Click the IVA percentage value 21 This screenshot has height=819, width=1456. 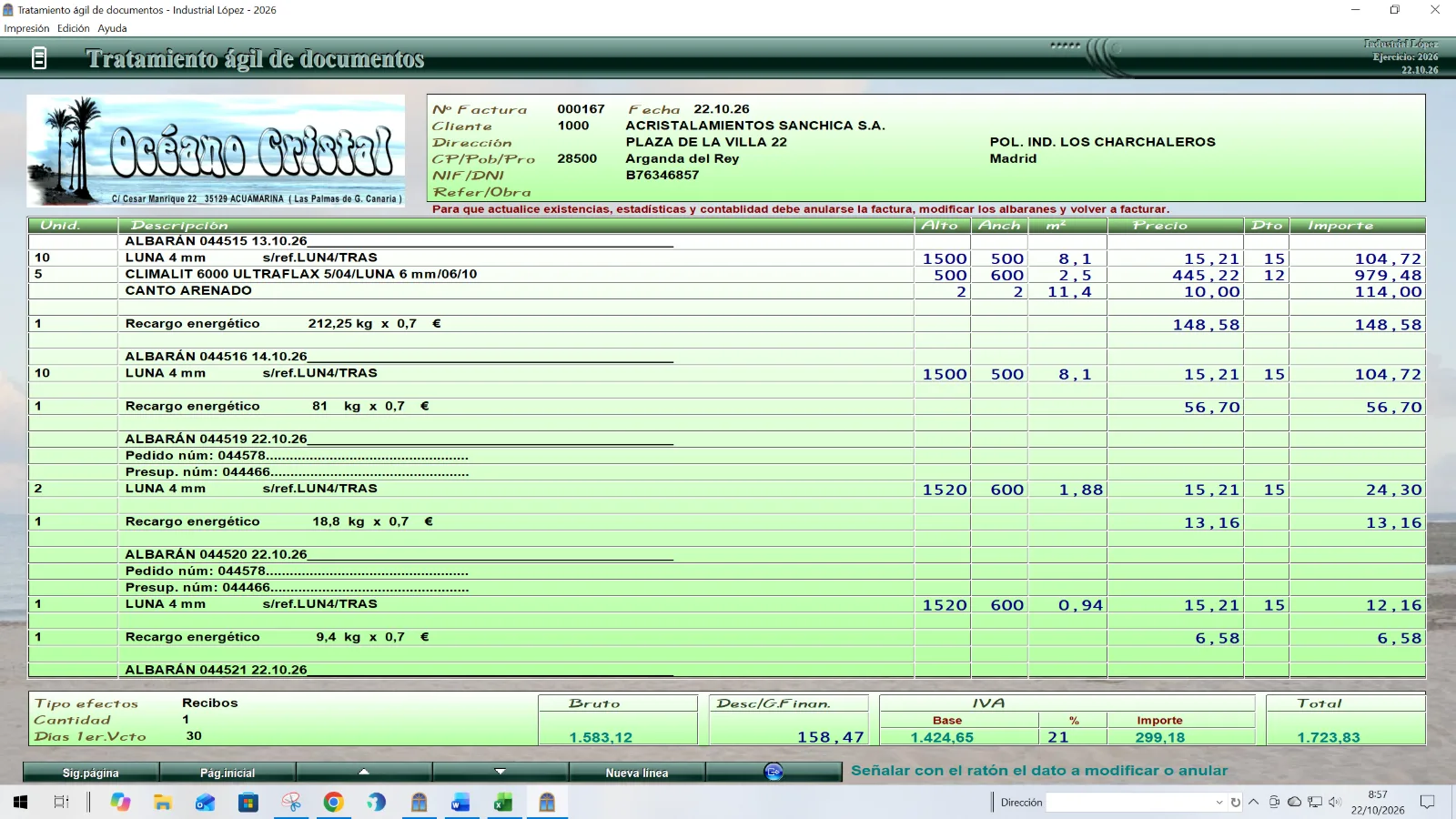(x=1057, y=737)
